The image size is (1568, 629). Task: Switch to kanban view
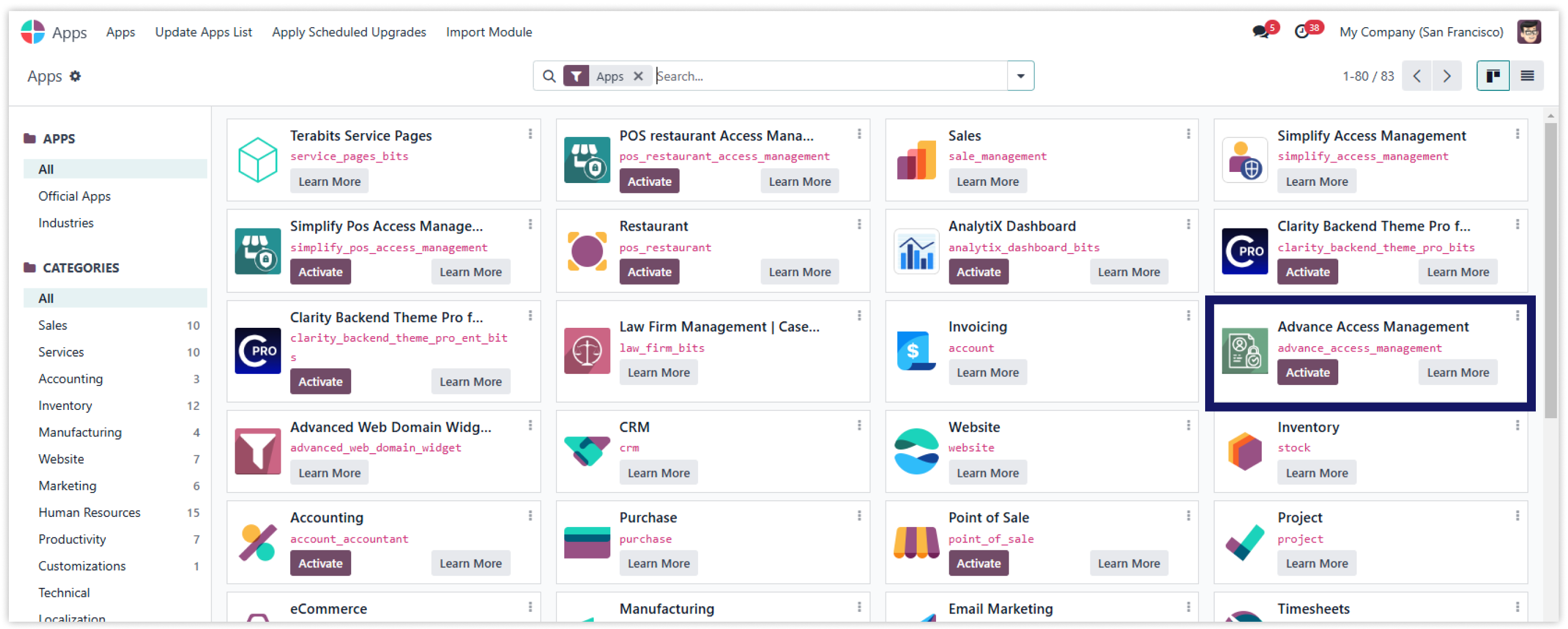pyautogui.click(x=1493, y=76)
